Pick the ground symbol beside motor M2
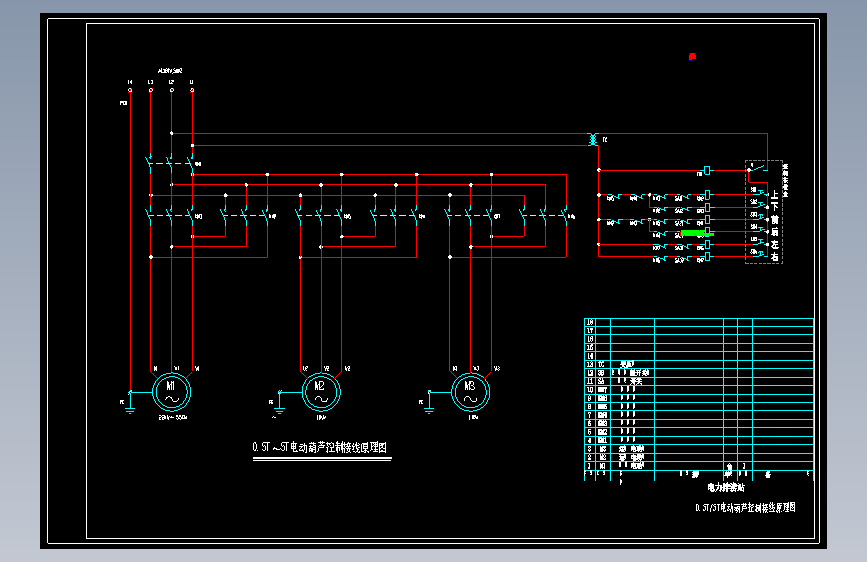The height and width of the screenshot is (562, 867). 279,402
